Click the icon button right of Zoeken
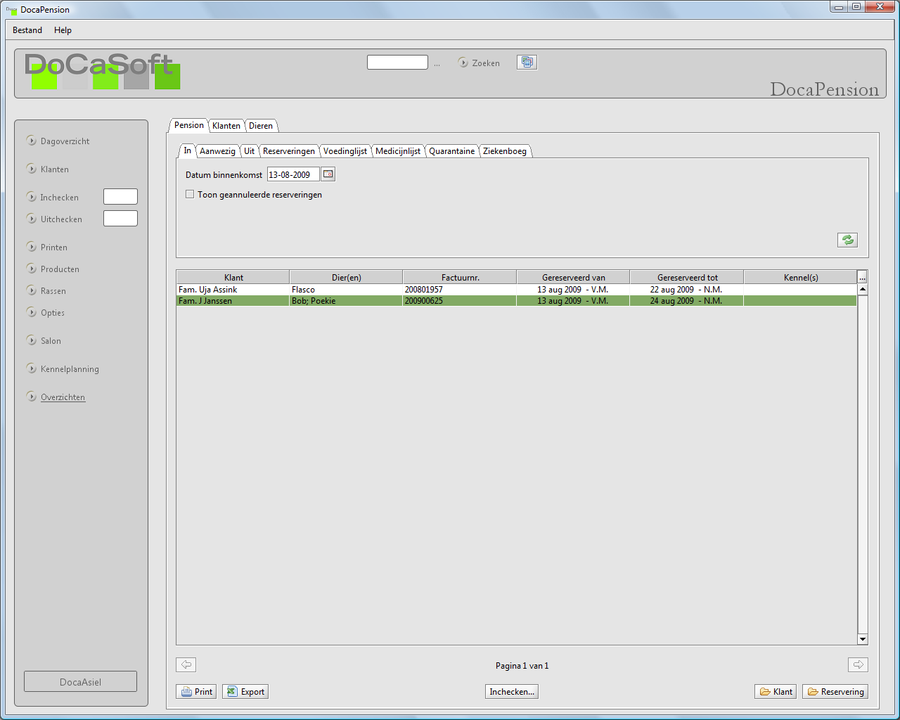The width and height of the screenshot is (900, 720). tap(526, 62)
